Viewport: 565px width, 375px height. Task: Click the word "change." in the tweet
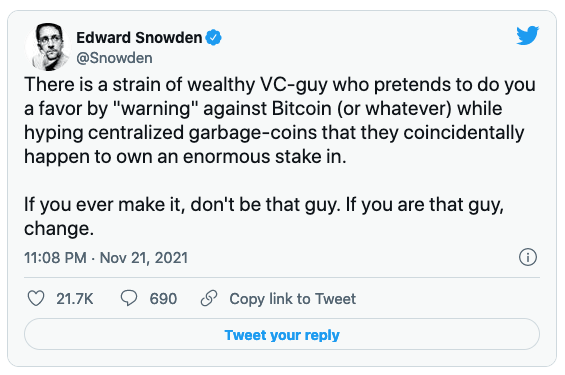pyautogui.click(x=59, y=229)
